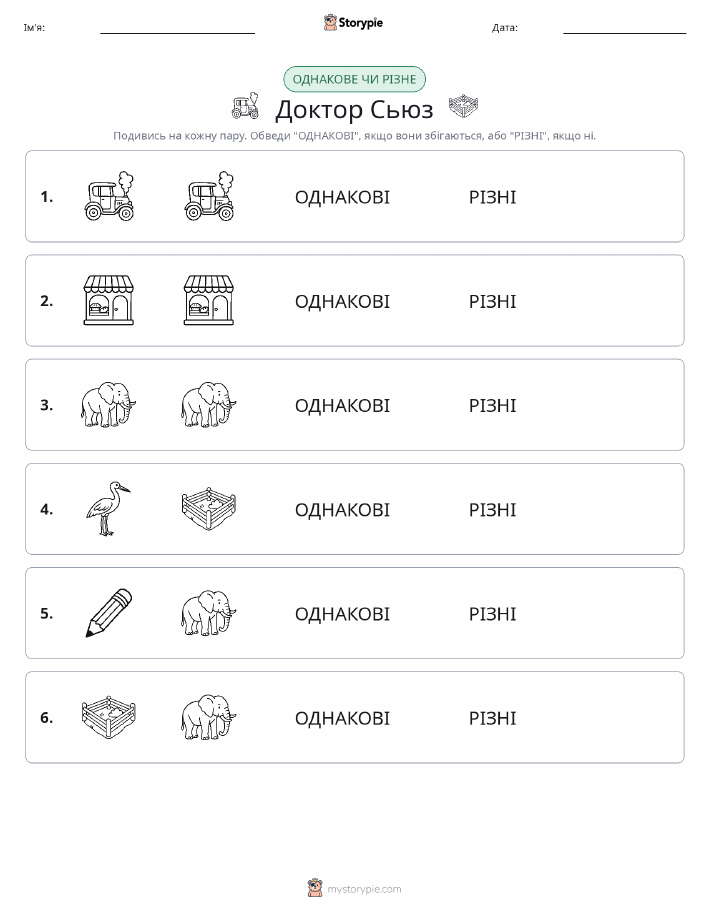The height and width of the screenshot is (917, 709).
Task: Click the stork picture in row 4
Action: coord(108,509)
